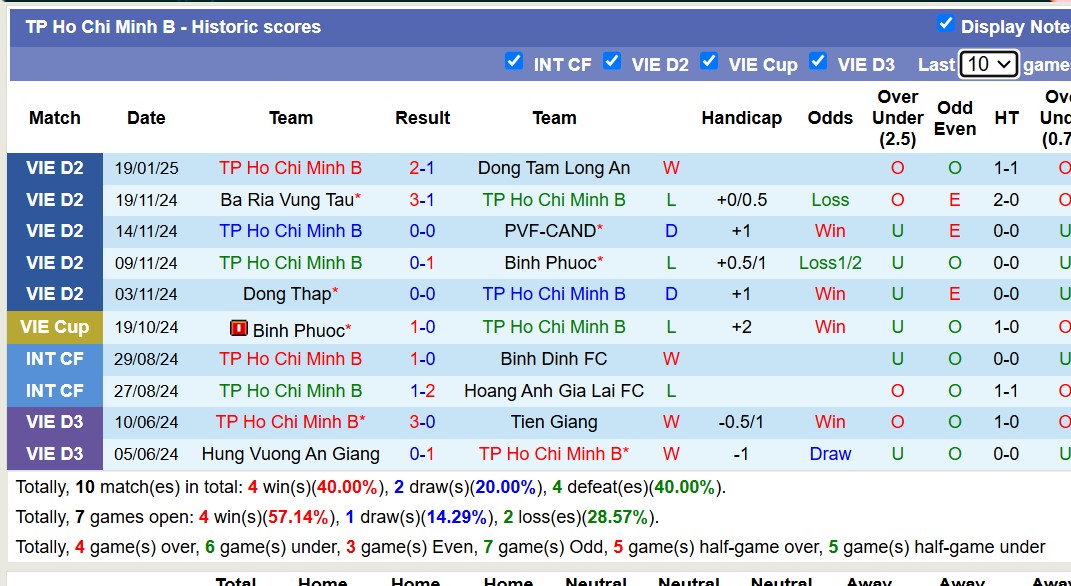Click the INT CF badge on the 27/08/24 row
Viewport: 1071px width, 586px height.
[x=54, y=390]
